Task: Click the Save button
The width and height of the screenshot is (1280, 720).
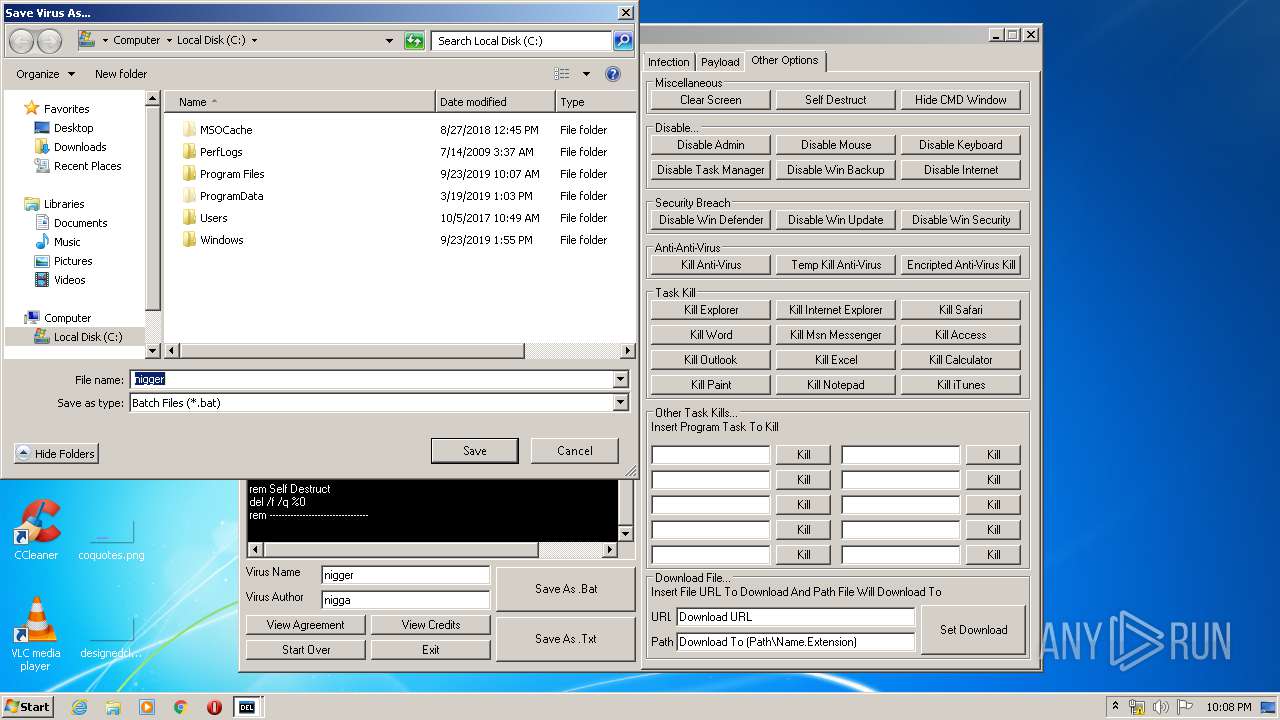Action: [475, 451]
